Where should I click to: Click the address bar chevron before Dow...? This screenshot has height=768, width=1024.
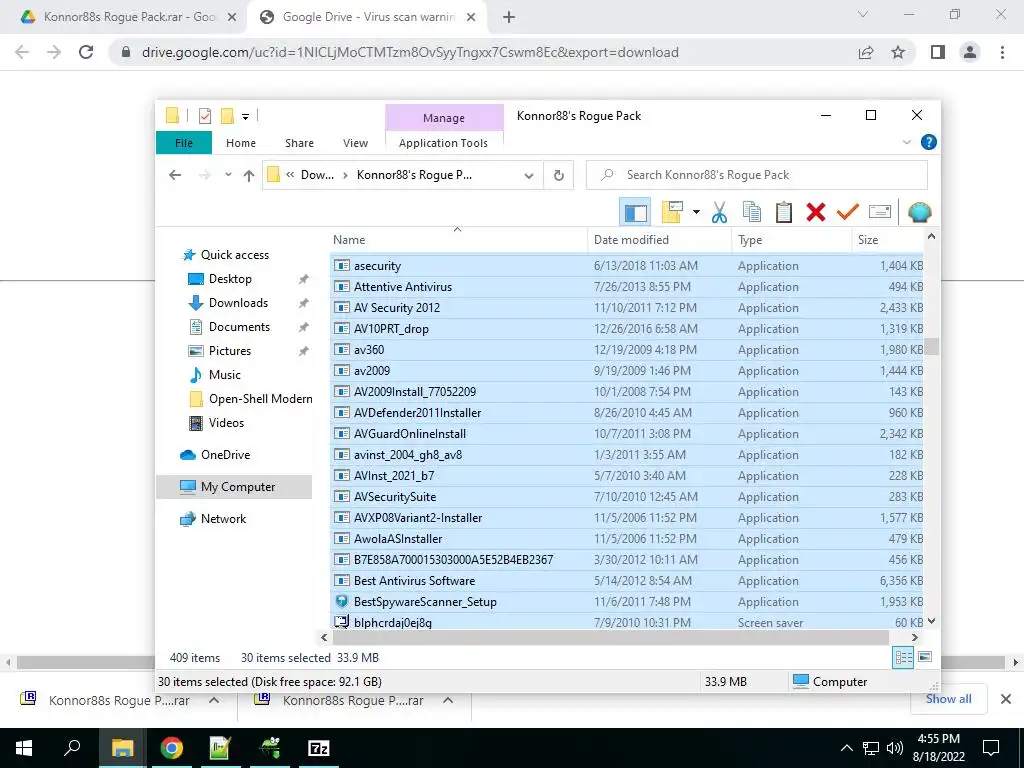[x=289, y=175]
